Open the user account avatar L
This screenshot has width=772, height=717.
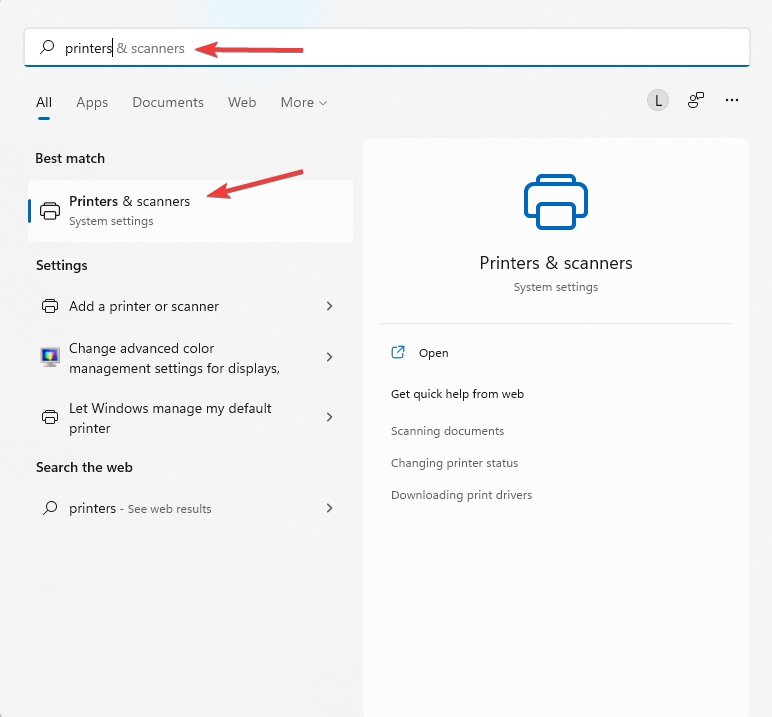pyautogui.click(x=658, y=100)
